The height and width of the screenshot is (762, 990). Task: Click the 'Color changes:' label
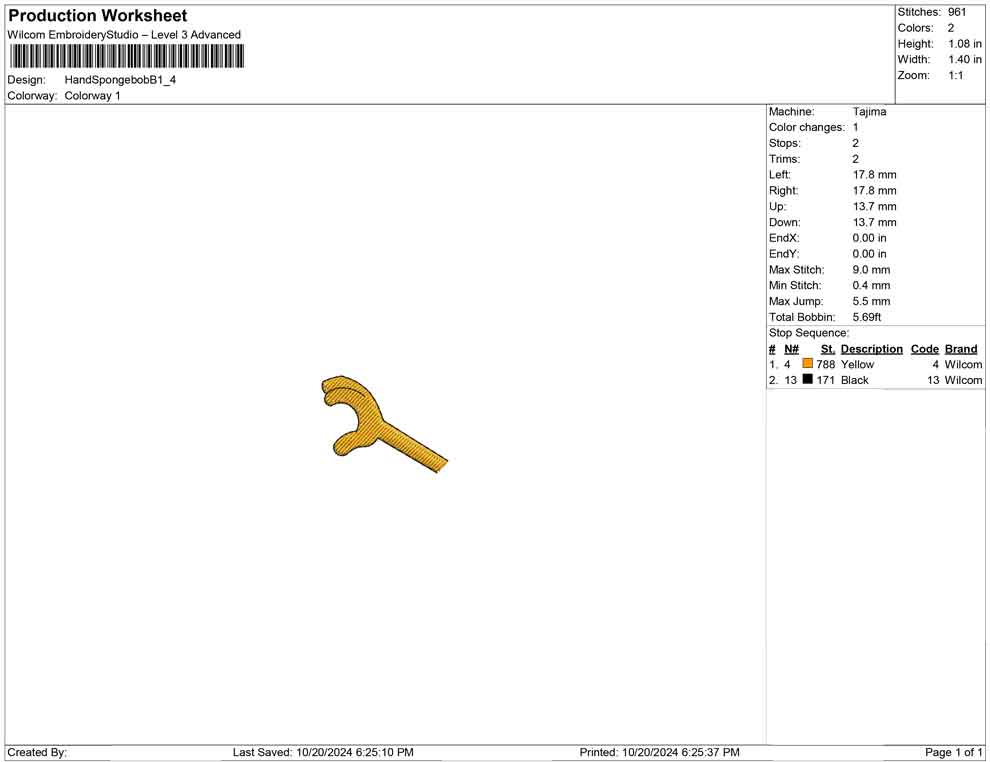[x=806, y=128]
